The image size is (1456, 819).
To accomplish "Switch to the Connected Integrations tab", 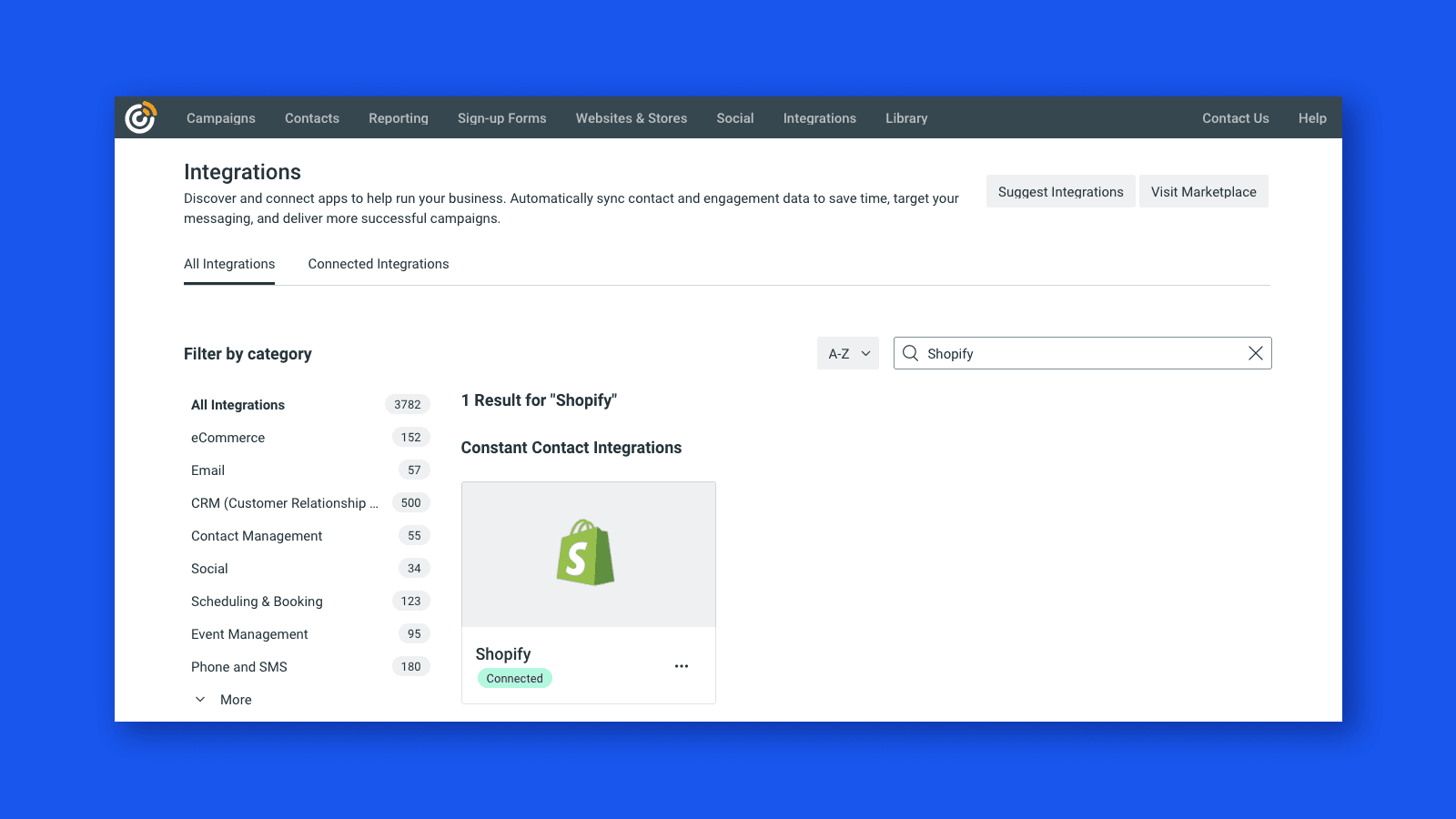I will pos(378,264).
